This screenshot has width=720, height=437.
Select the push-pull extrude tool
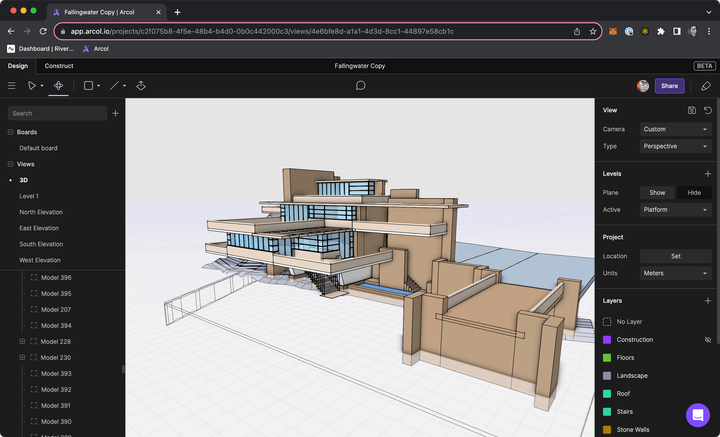[x=141, y=86]
